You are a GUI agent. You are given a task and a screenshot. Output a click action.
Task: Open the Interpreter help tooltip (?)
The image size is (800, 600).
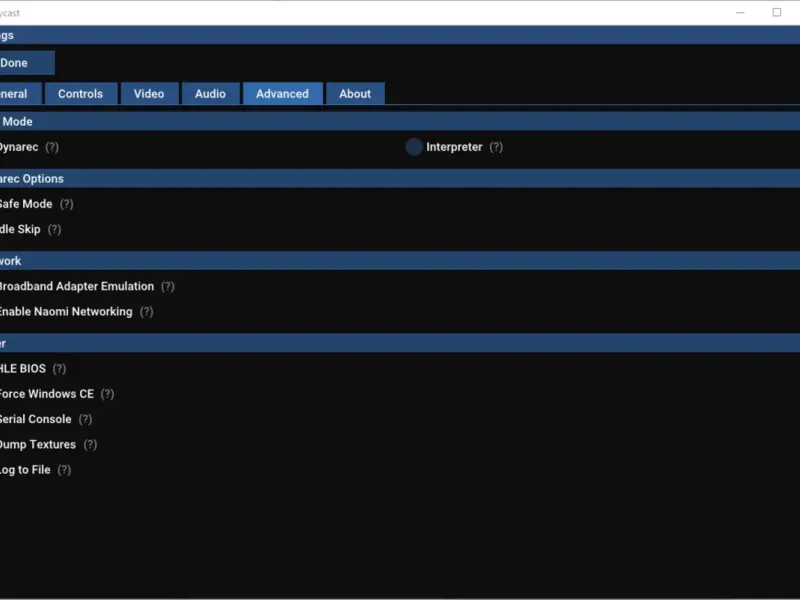496,147
